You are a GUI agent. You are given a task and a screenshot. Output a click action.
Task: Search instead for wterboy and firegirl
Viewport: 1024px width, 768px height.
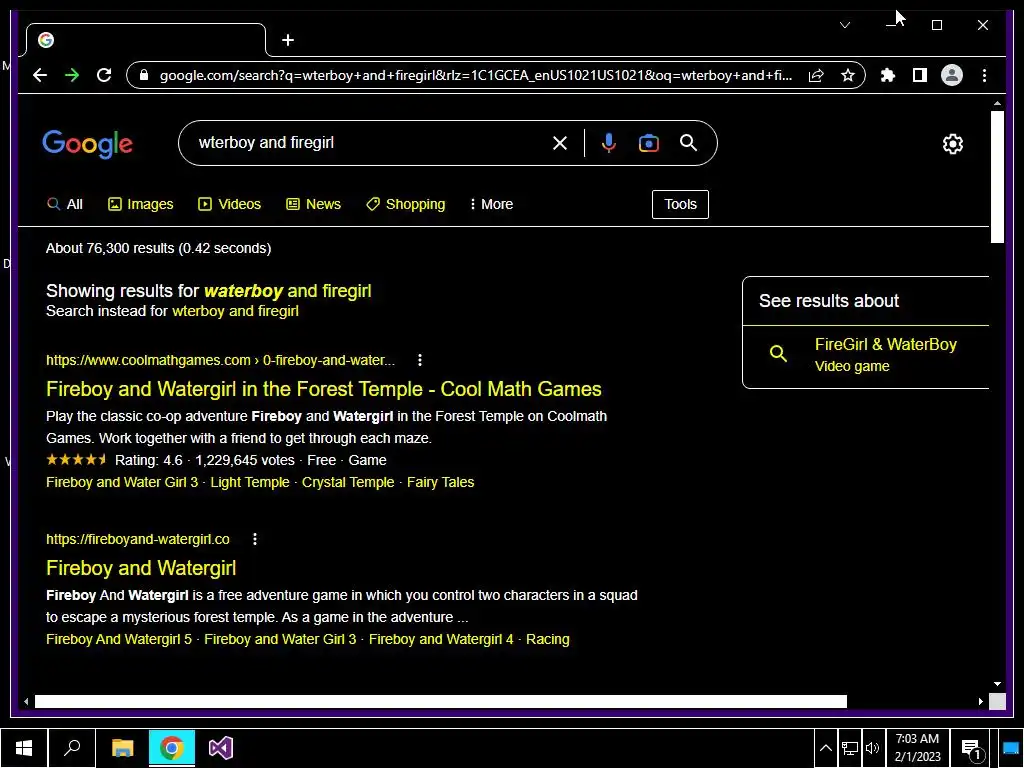coord(235,311)
